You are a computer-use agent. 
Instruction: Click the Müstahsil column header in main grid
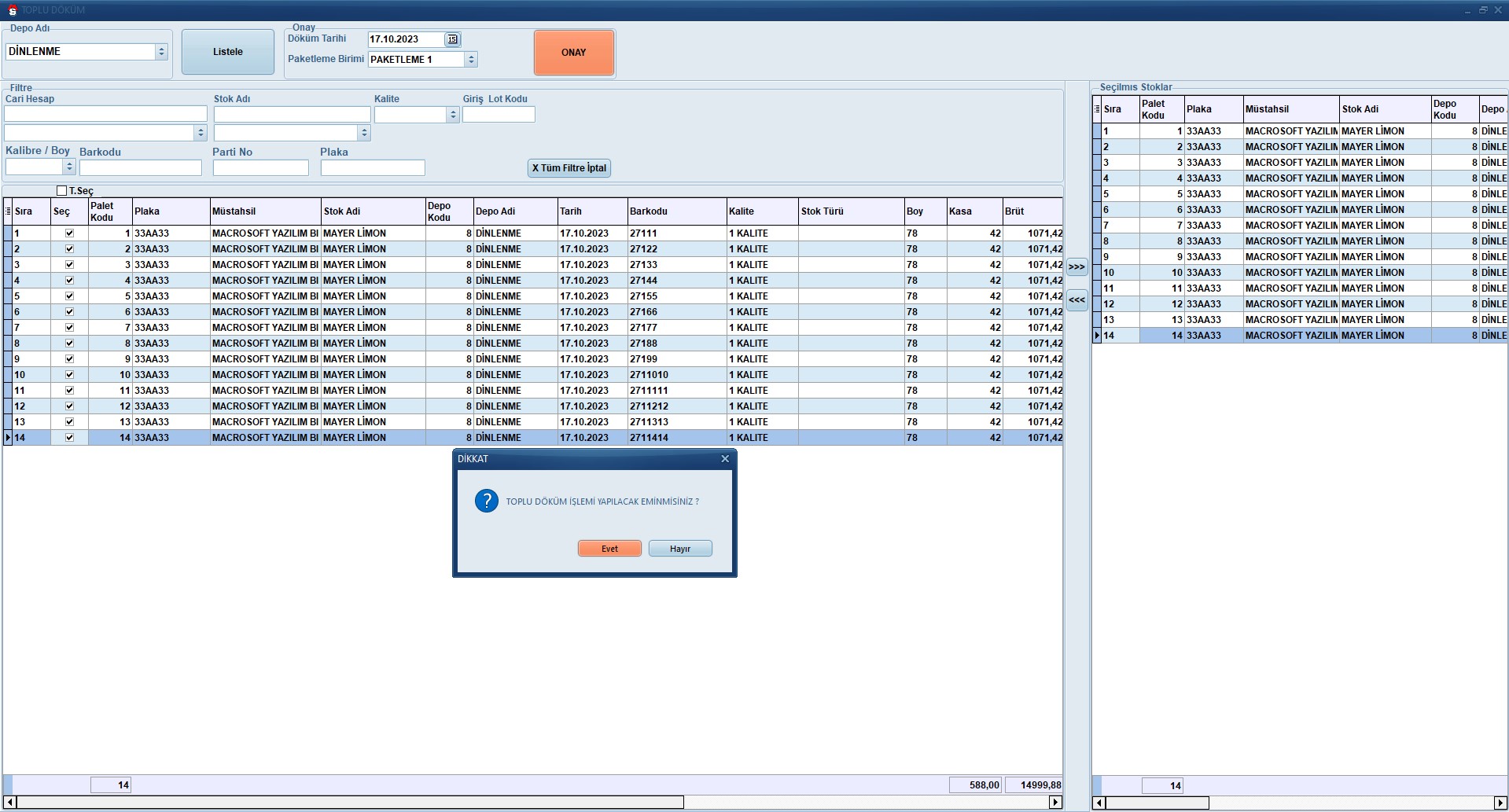[x=265, y=211]
